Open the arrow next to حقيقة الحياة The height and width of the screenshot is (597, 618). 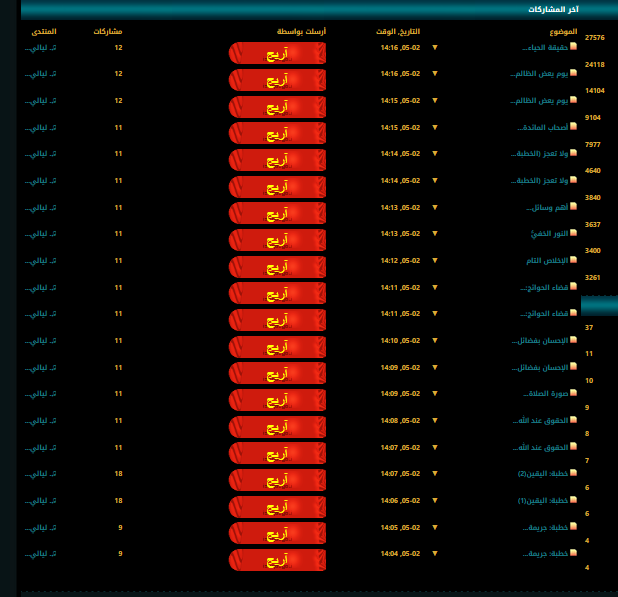coord(435,47)
